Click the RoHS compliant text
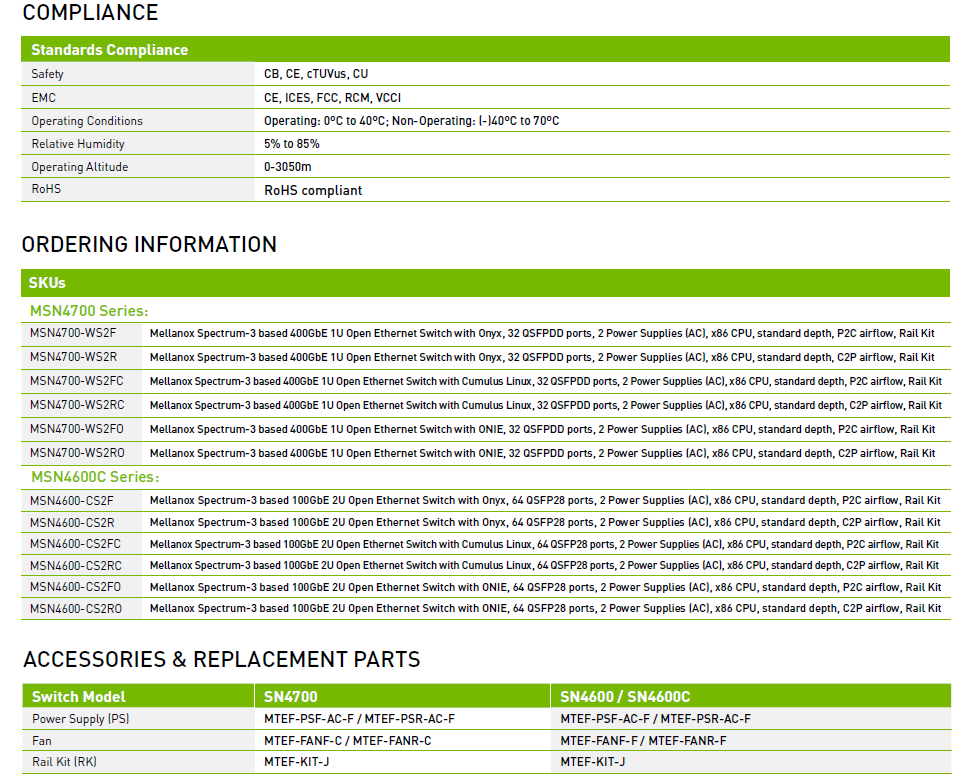This screenshot has width=963, height=784. (x=313, y=190)
